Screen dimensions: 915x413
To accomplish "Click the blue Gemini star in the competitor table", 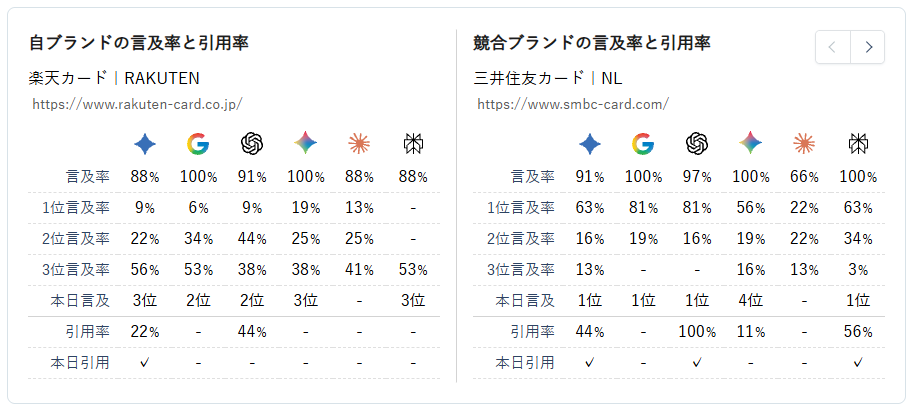I will point(589,144).
